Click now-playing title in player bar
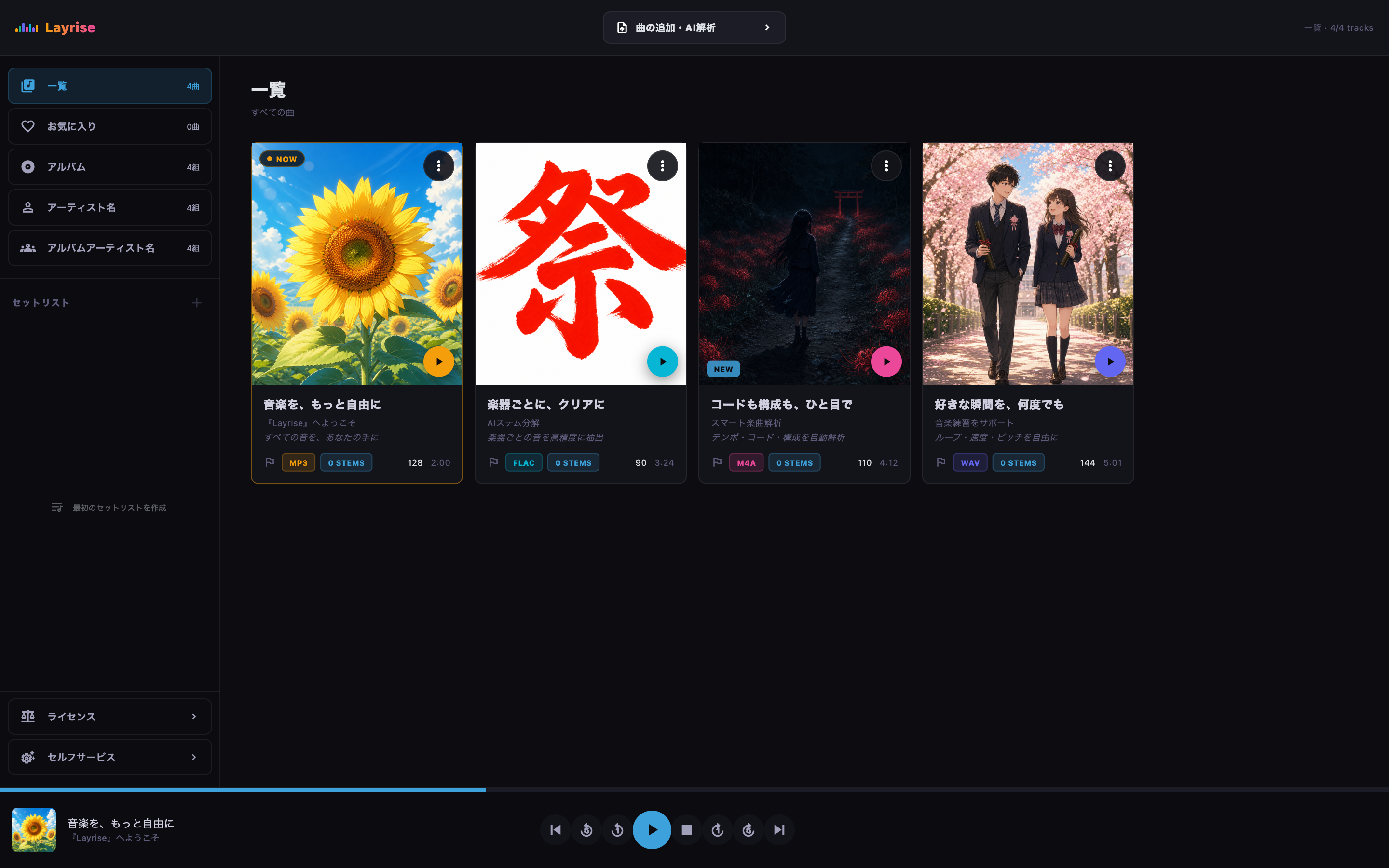1389x868 pixels. pos(121,823)
